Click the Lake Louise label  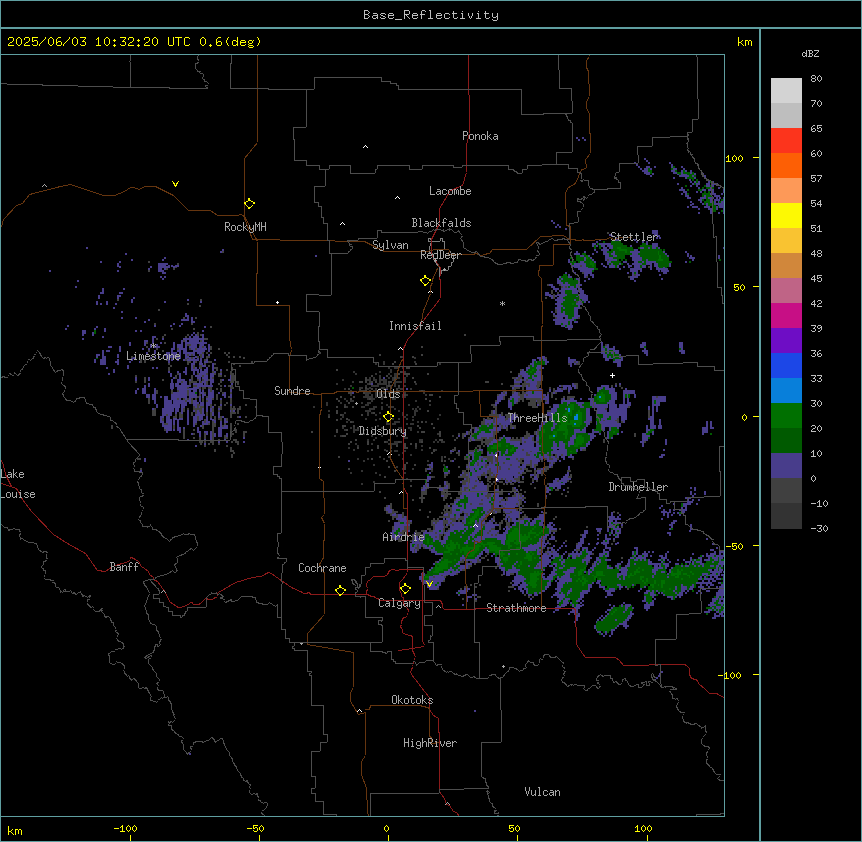tap(18, 484)
